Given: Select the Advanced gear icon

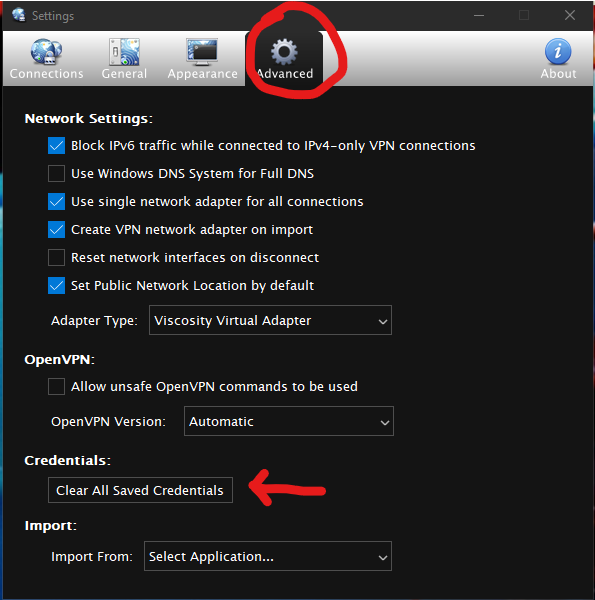Looking at the screenshot, I should click(284, 52).
